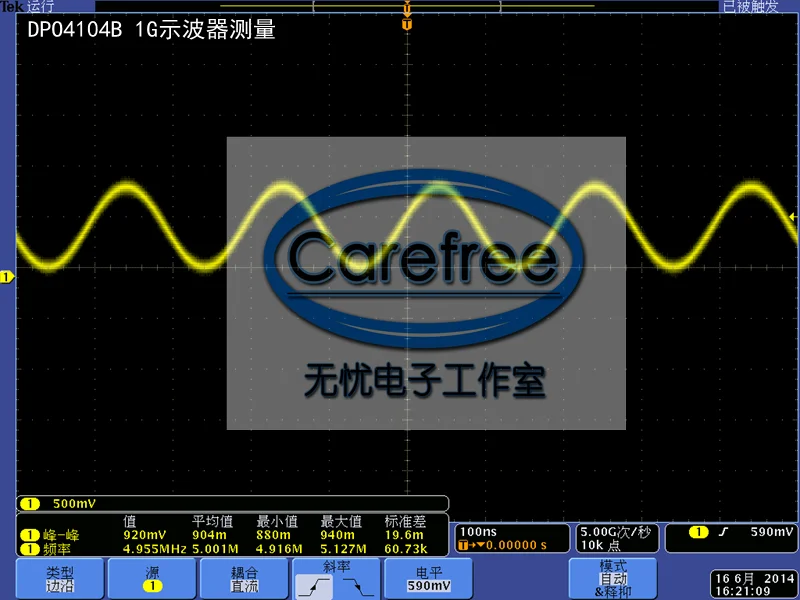800x600 pixels.
Task: Click the clock time 16:21:09
Action: [742, 591]
